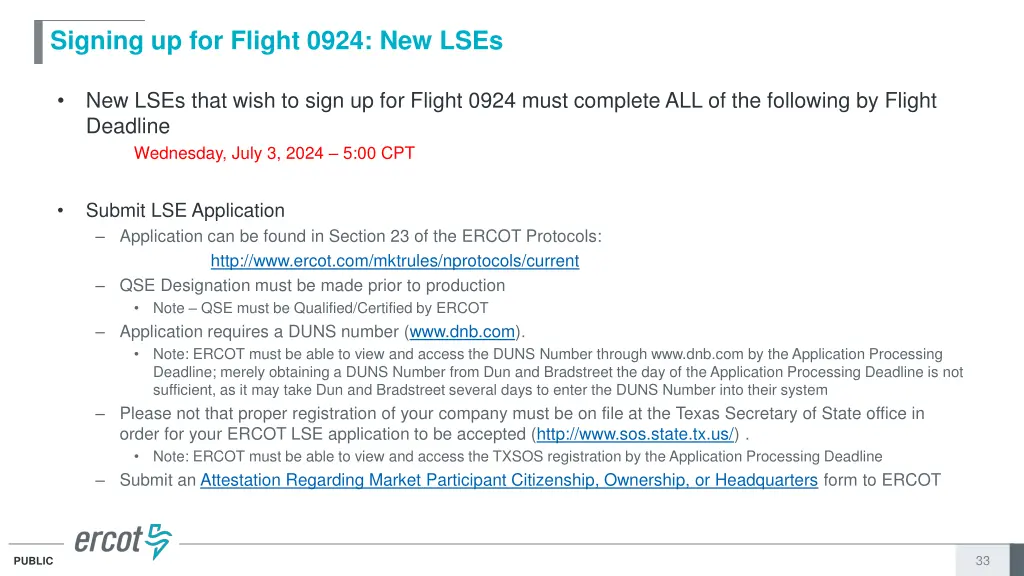Click the 'QSE Designation must be made' line

[x=312, y=285]
